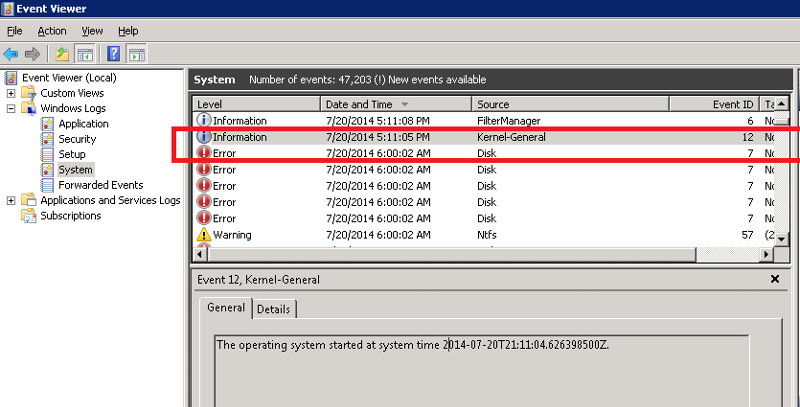The width and height of the screenshot is (800, 407).
Task: Open Help via the blue question mark icon
Action: pos(114,54)
